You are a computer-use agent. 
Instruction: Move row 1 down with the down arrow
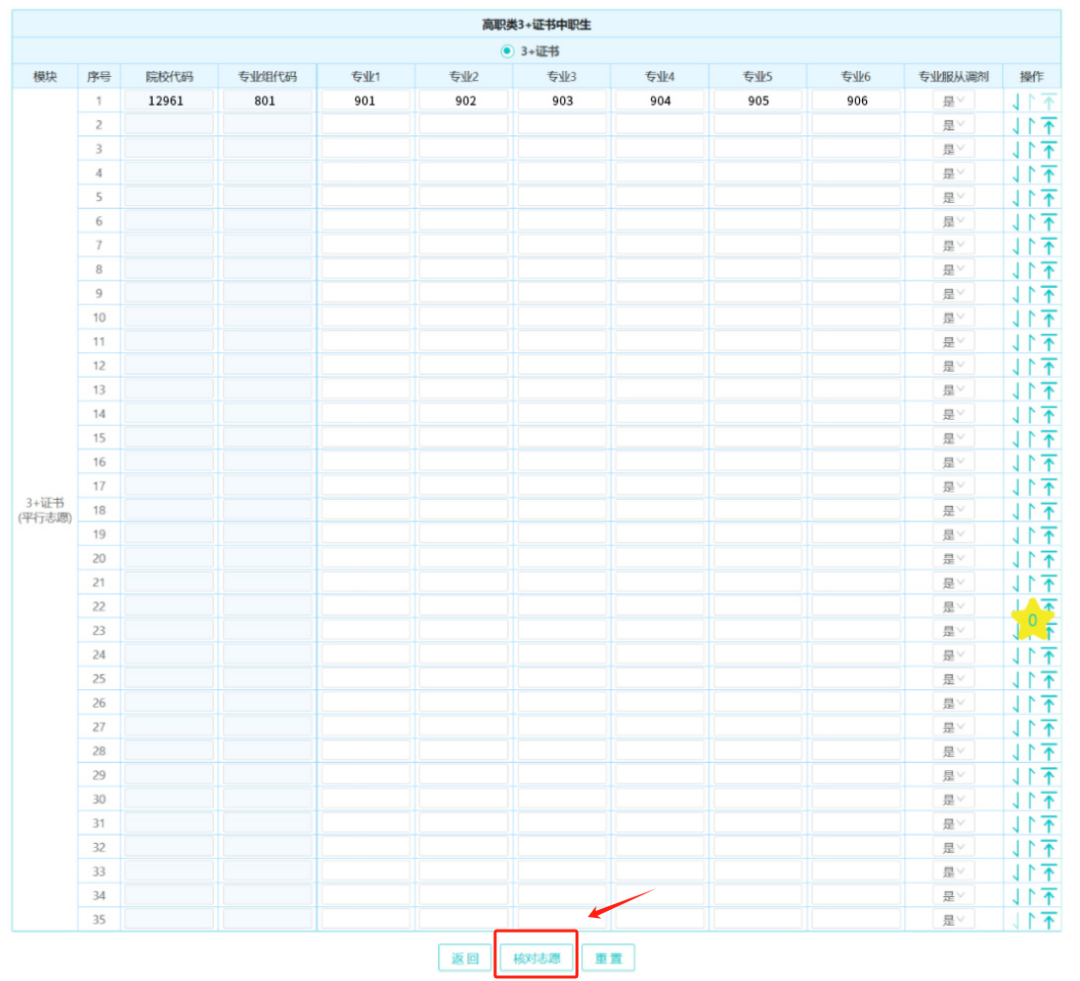(1016, 101)
